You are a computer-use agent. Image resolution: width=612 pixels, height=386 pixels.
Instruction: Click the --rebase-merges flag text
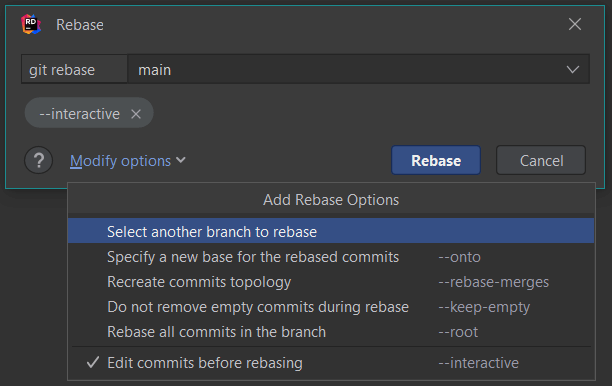point(493,282)
